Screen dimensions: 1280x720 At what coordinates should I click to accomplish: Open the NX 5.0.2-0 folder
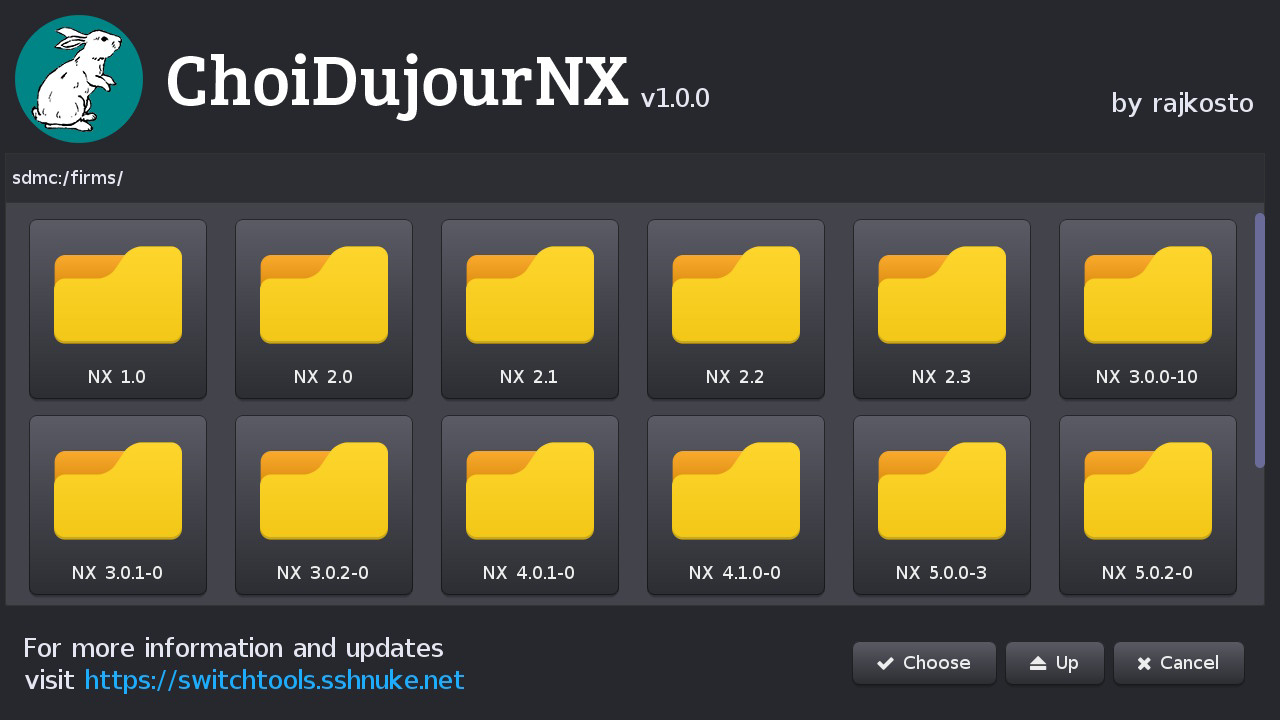(x=1148, y=505)
